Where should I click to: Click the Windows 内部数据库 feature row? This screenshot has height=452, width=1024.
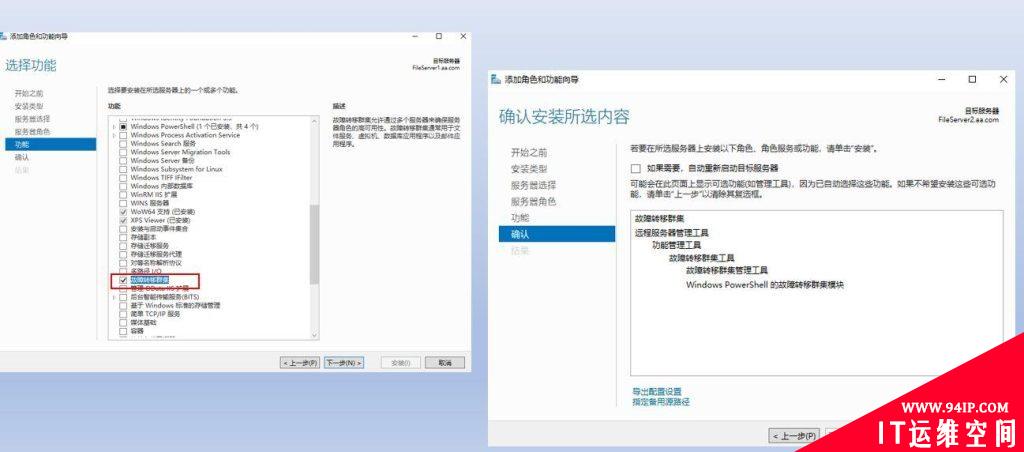161,186
